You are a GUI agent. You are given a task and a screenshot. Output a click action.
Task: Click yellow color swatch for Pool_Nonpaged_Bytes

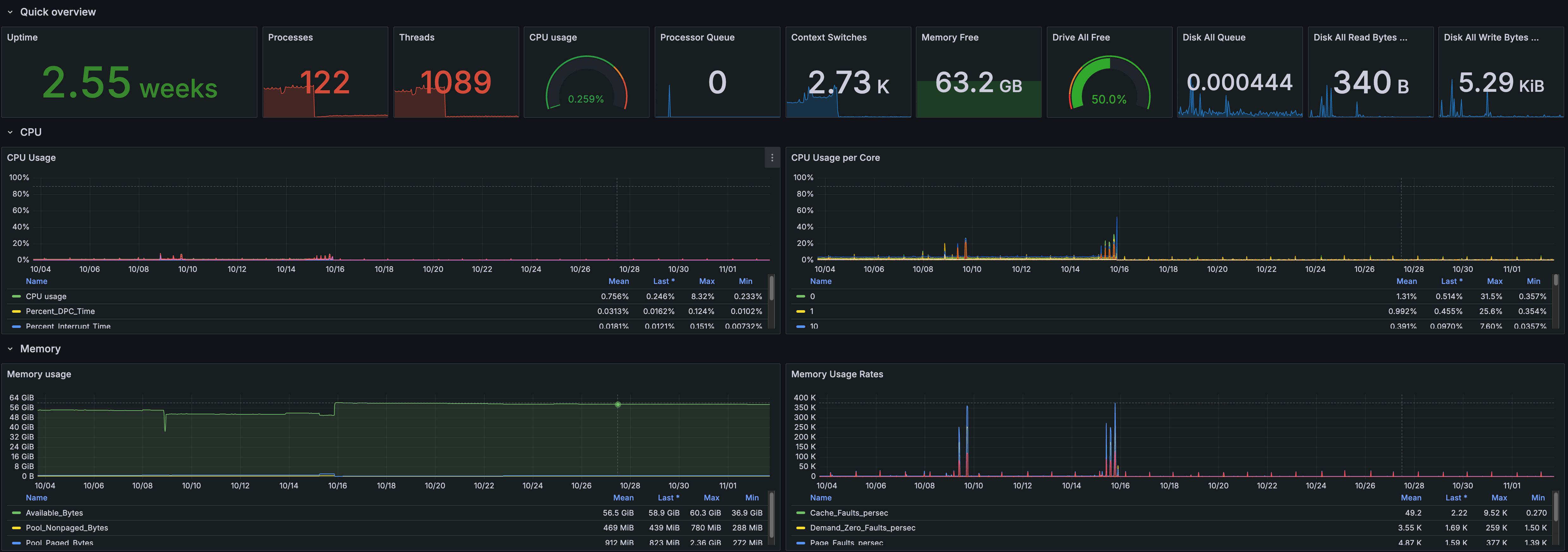(x=16, y=528)
